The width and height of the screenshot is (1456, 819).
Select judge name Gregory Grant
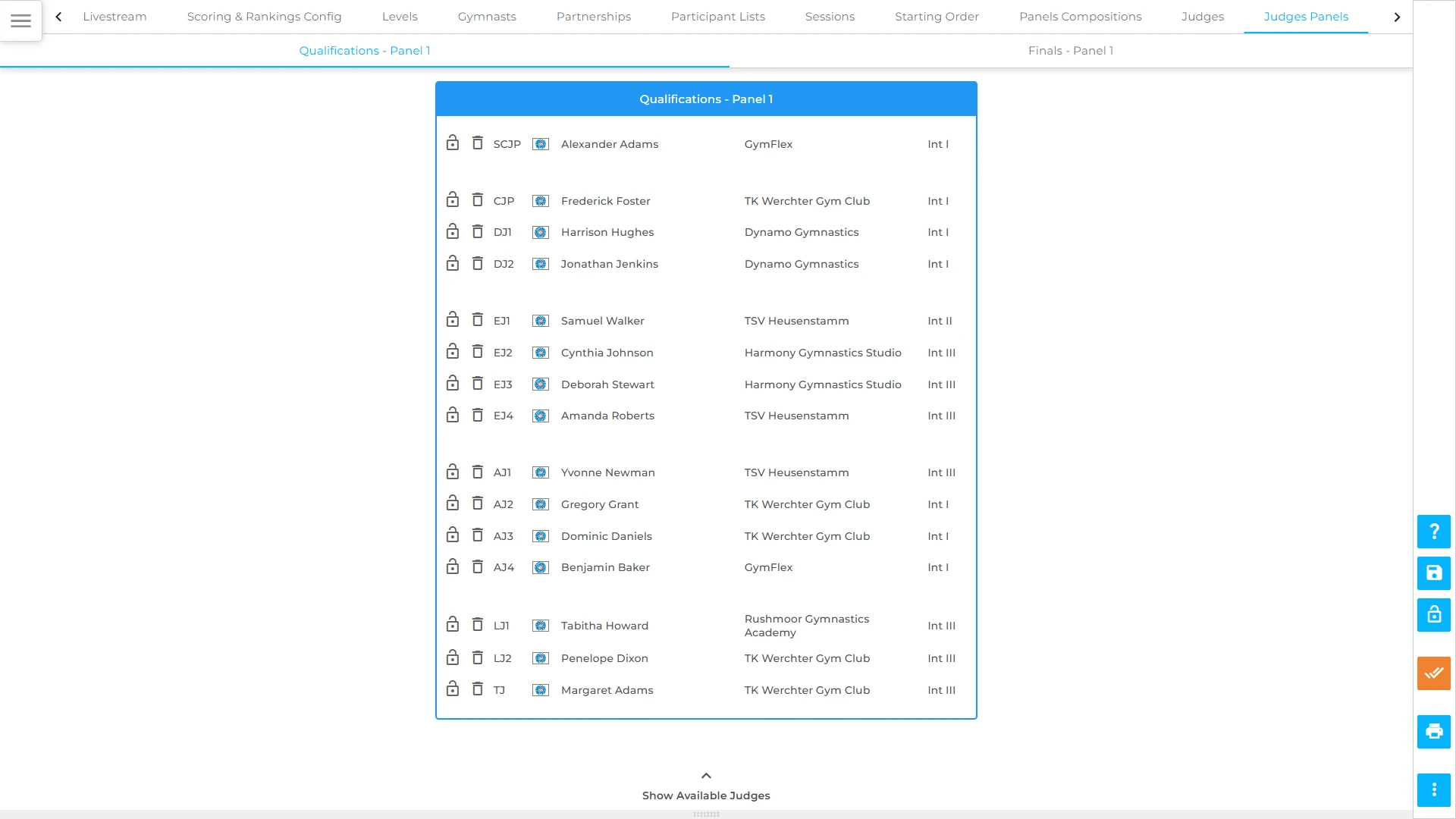[x=600, y=504]
